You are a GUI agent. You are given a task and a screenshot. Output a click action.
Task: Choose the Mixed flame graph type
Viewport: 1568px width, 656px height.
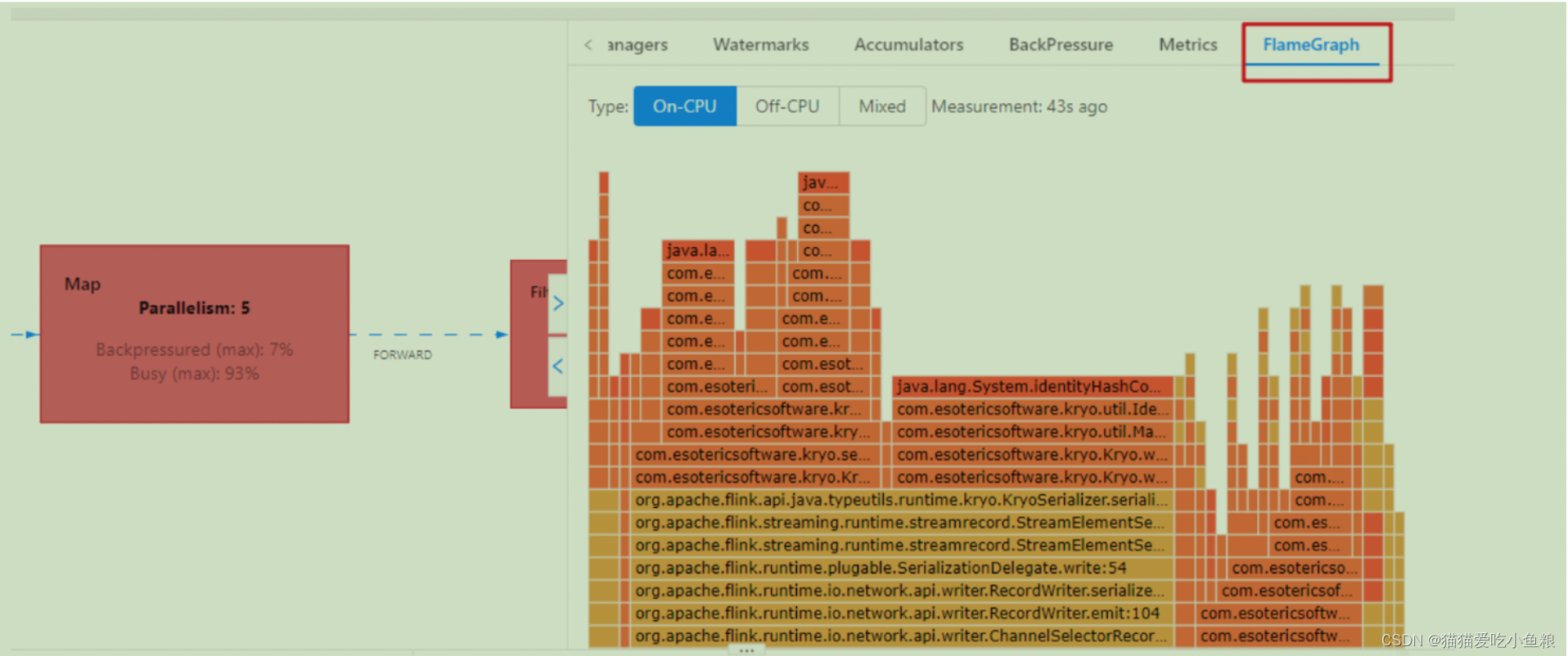click(x=882, y=106)
